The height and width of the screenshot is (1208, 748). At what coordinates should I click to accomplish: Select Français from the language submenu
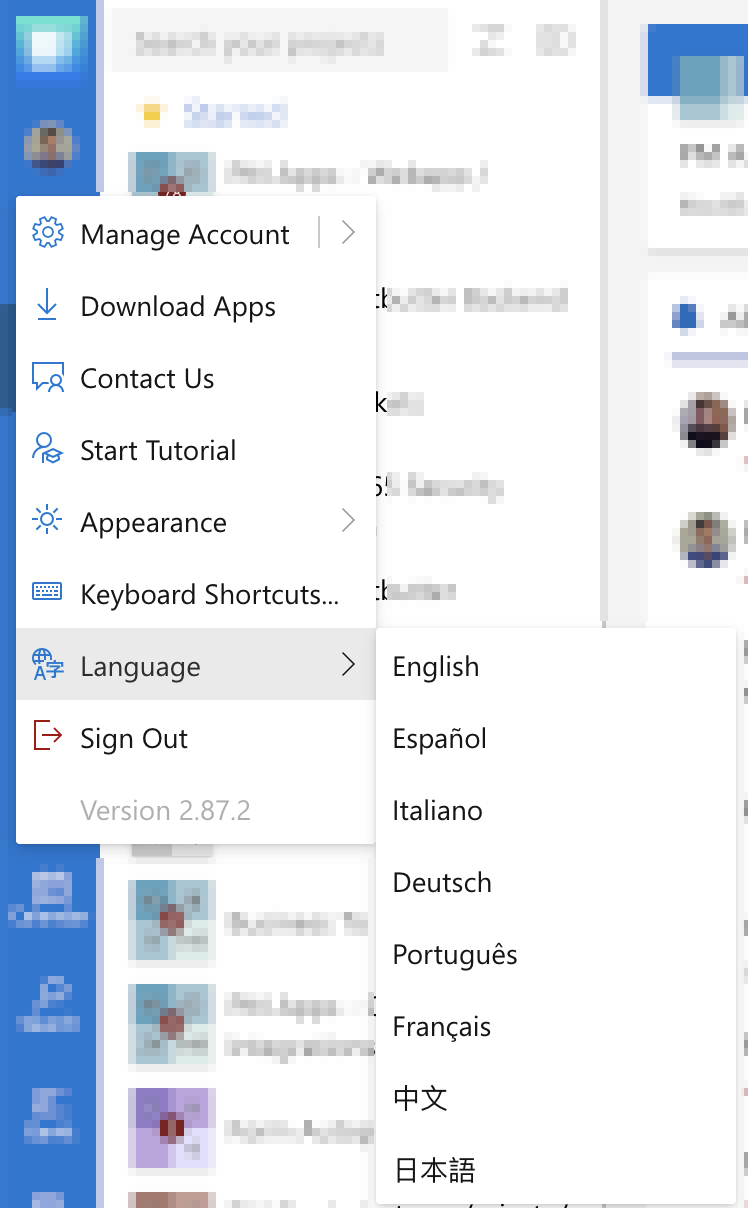point(442,1027)
